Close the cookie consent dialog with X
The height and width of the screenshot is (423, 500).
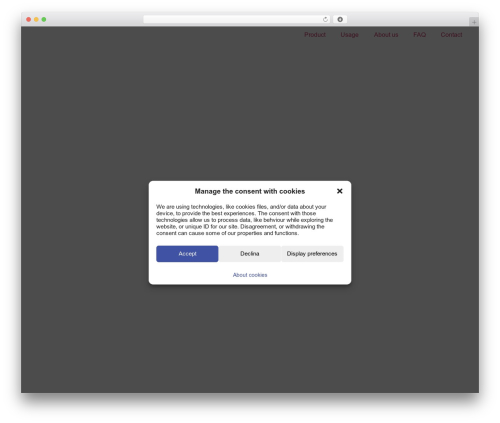[339, 191]
